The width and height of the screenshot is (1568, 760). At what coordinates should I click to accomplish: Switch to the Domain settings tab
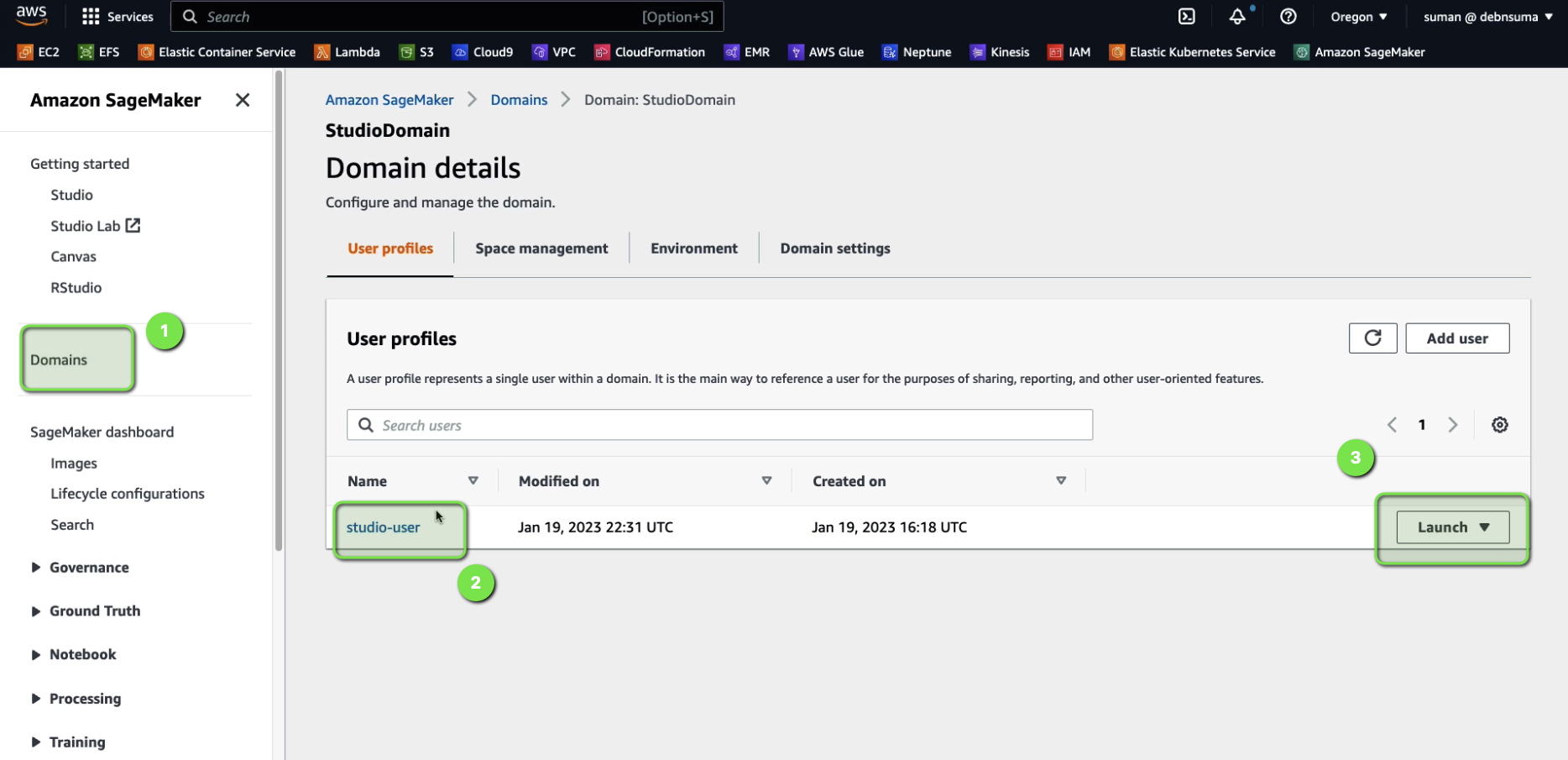[835, 249]
